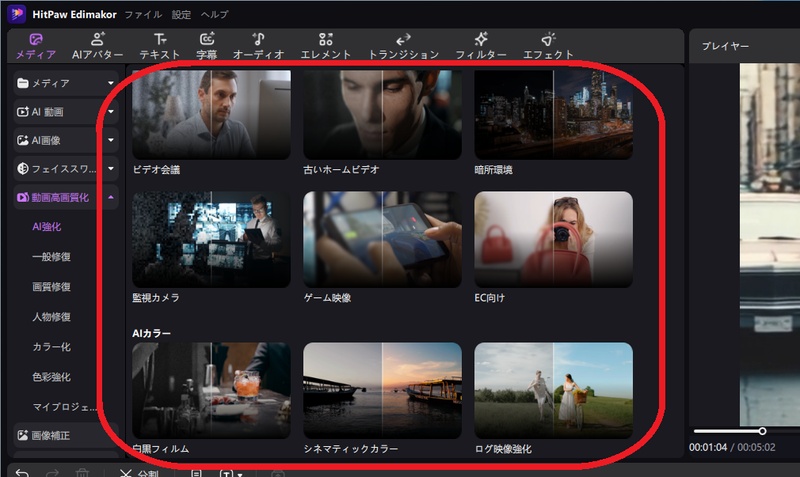Click the AI画像 sidebar icon
The width and height of the screenshot is (800, 477).
click(x=22, y=140)
